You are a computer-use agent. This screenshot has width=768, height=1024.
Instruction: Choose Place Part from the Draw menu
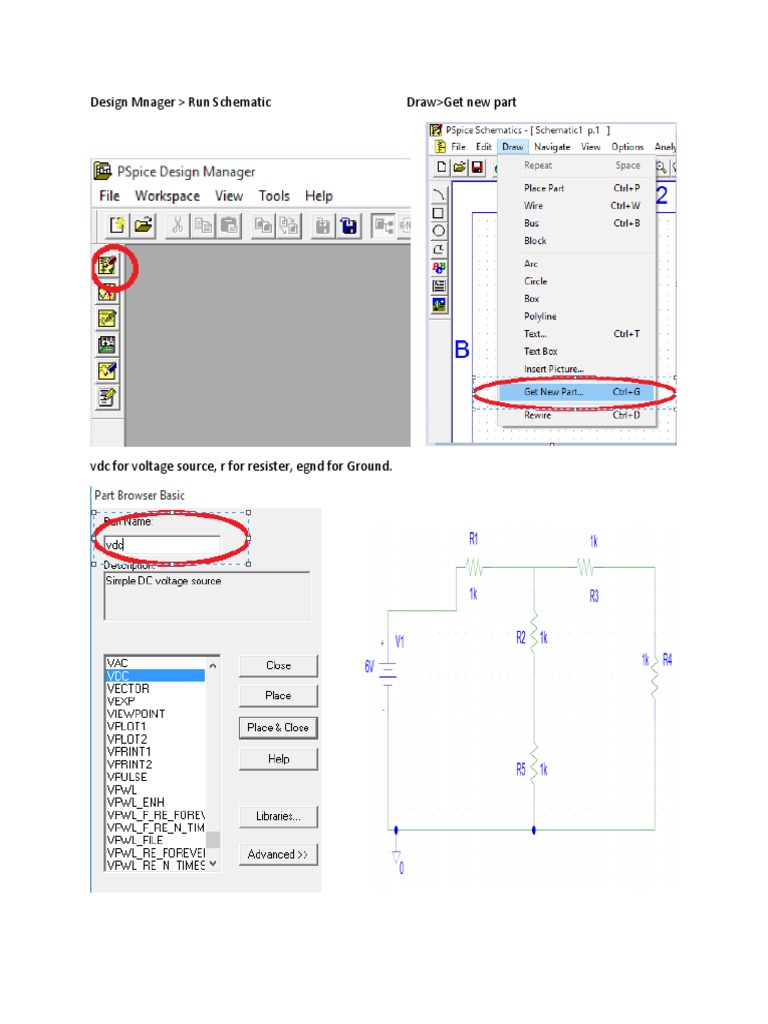pyautogui.click(x=577, y=188)
